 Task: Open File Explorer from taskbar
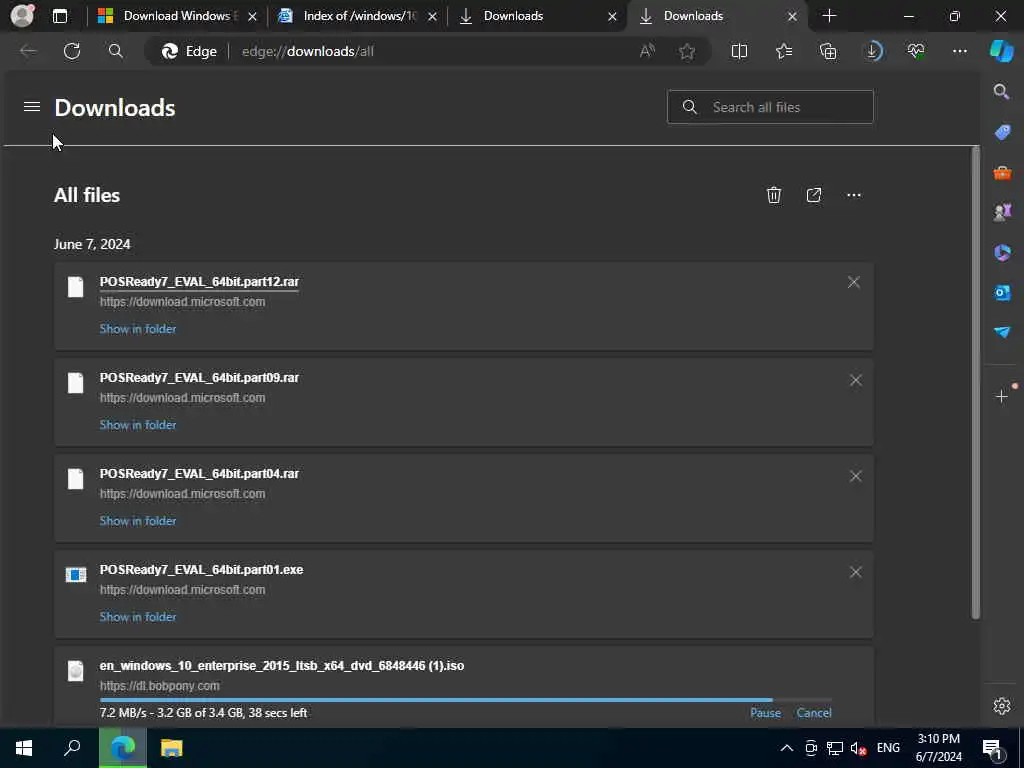pyautogui.click(x=171, y=748)
